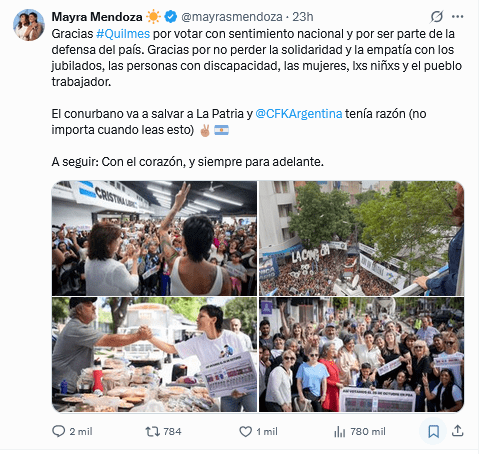Open the group photo with banner

[x=361, y=354]
